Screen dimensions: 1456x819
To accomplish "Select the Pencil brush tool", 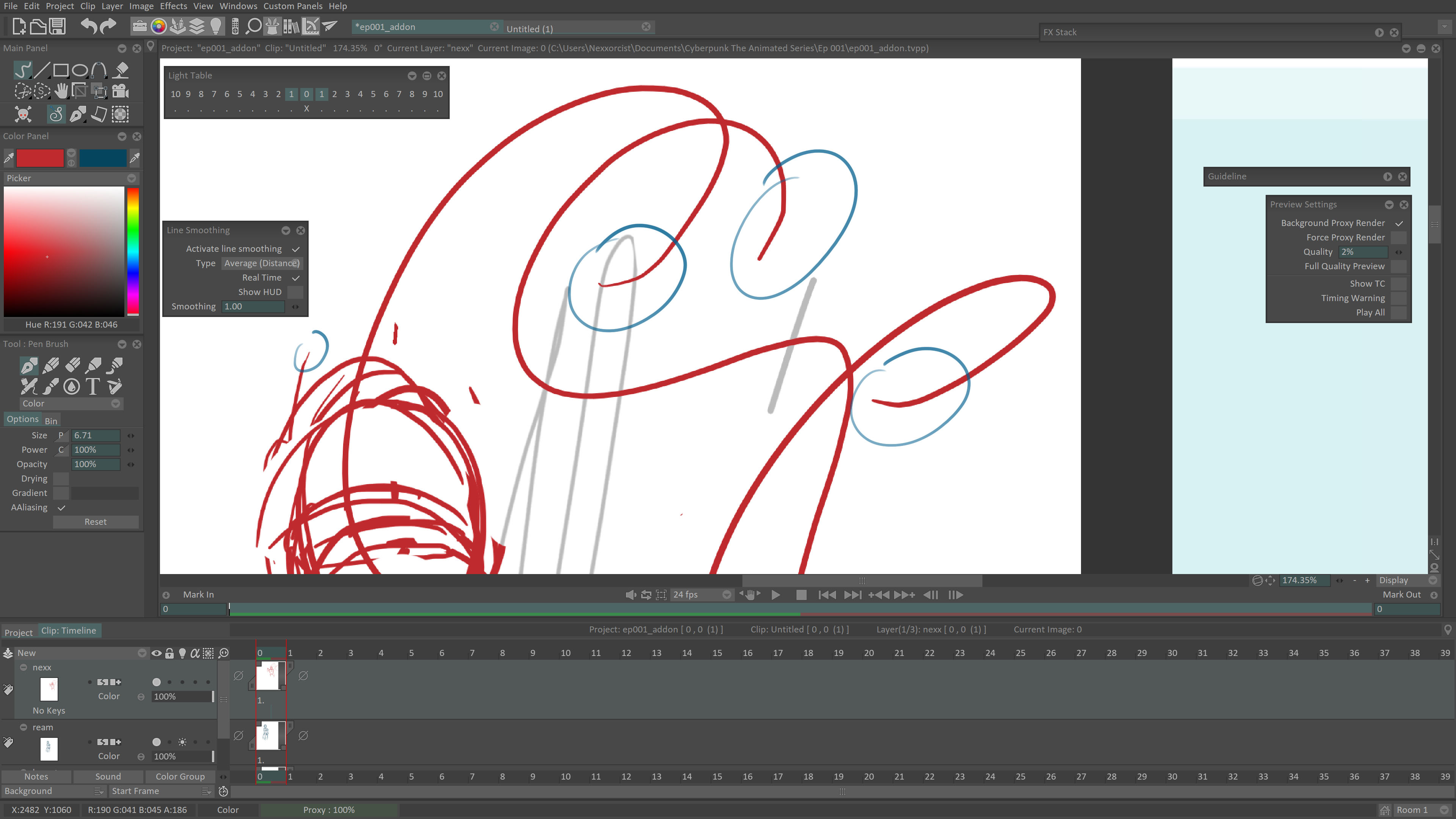I will 50,366.
